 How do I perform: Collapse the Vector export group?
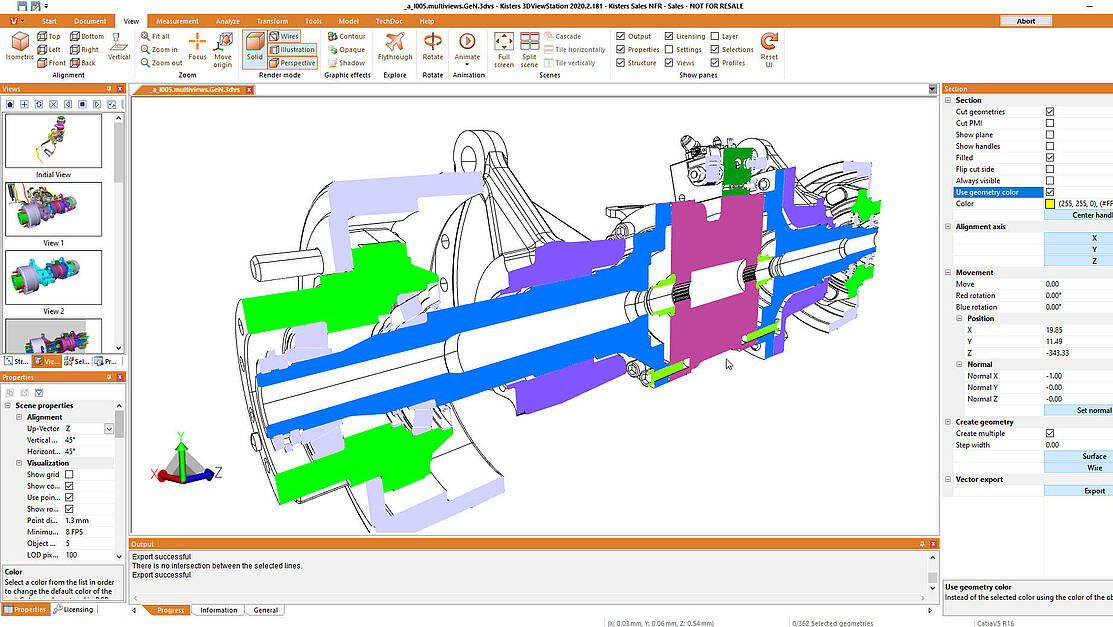(948, 479)
